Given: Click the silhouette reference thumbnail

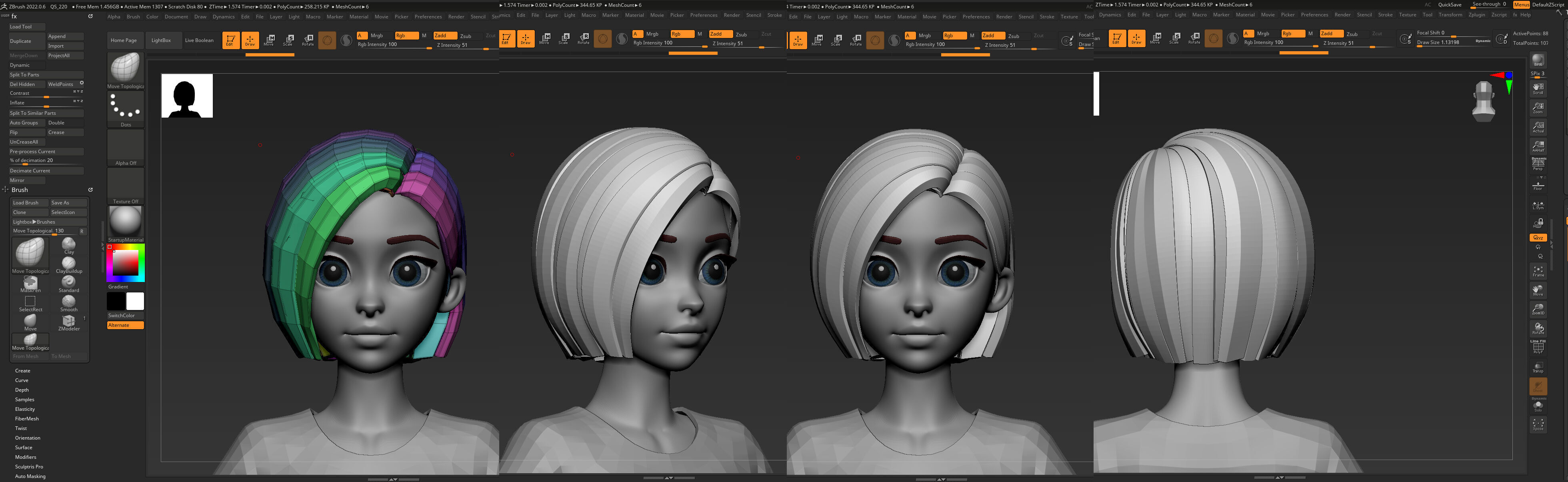Looking at the screenshot, I should click(x=187, y=96).
